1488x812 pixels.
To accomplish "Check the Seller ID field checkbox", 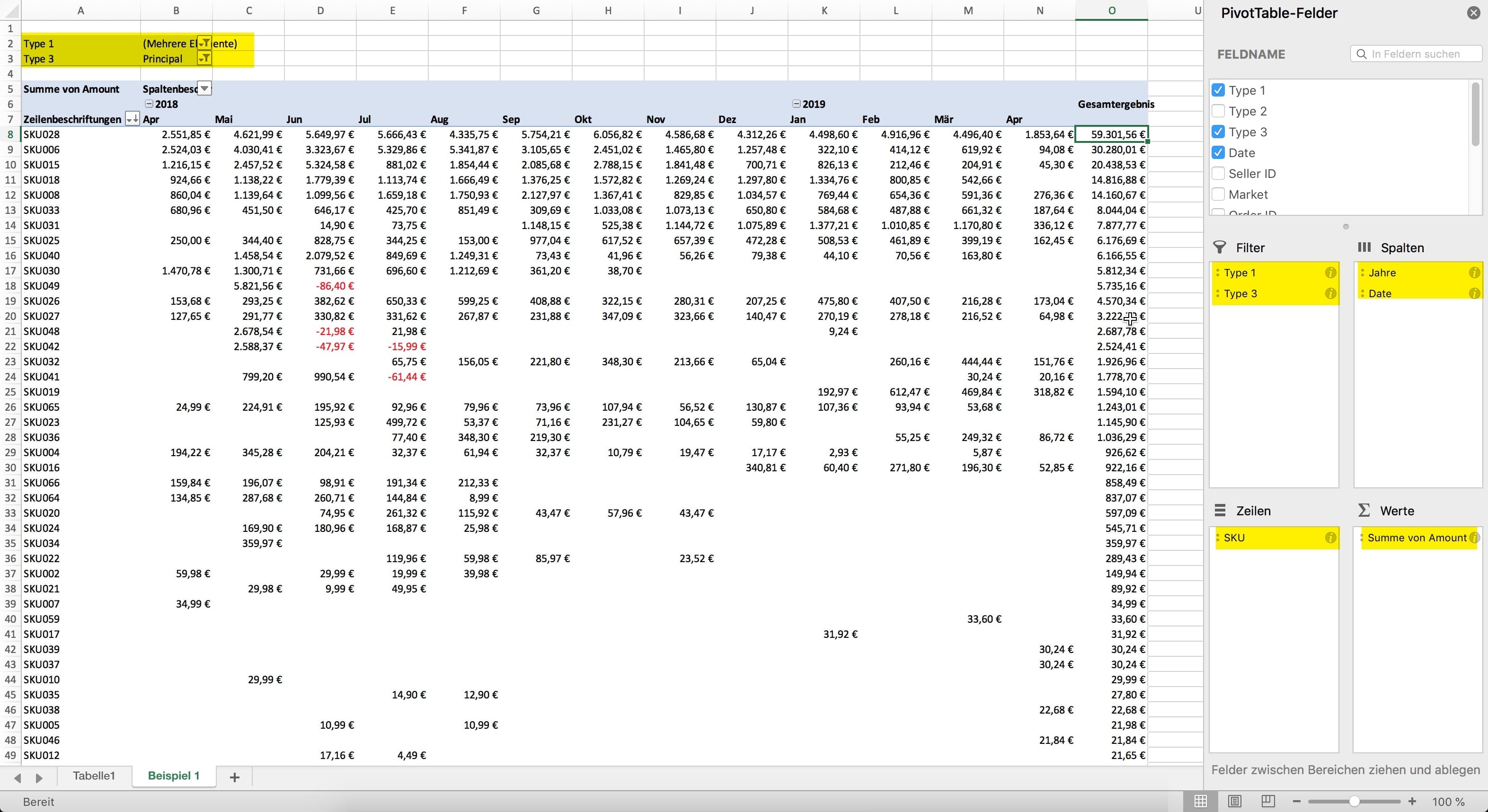I will click(1218, 173).
